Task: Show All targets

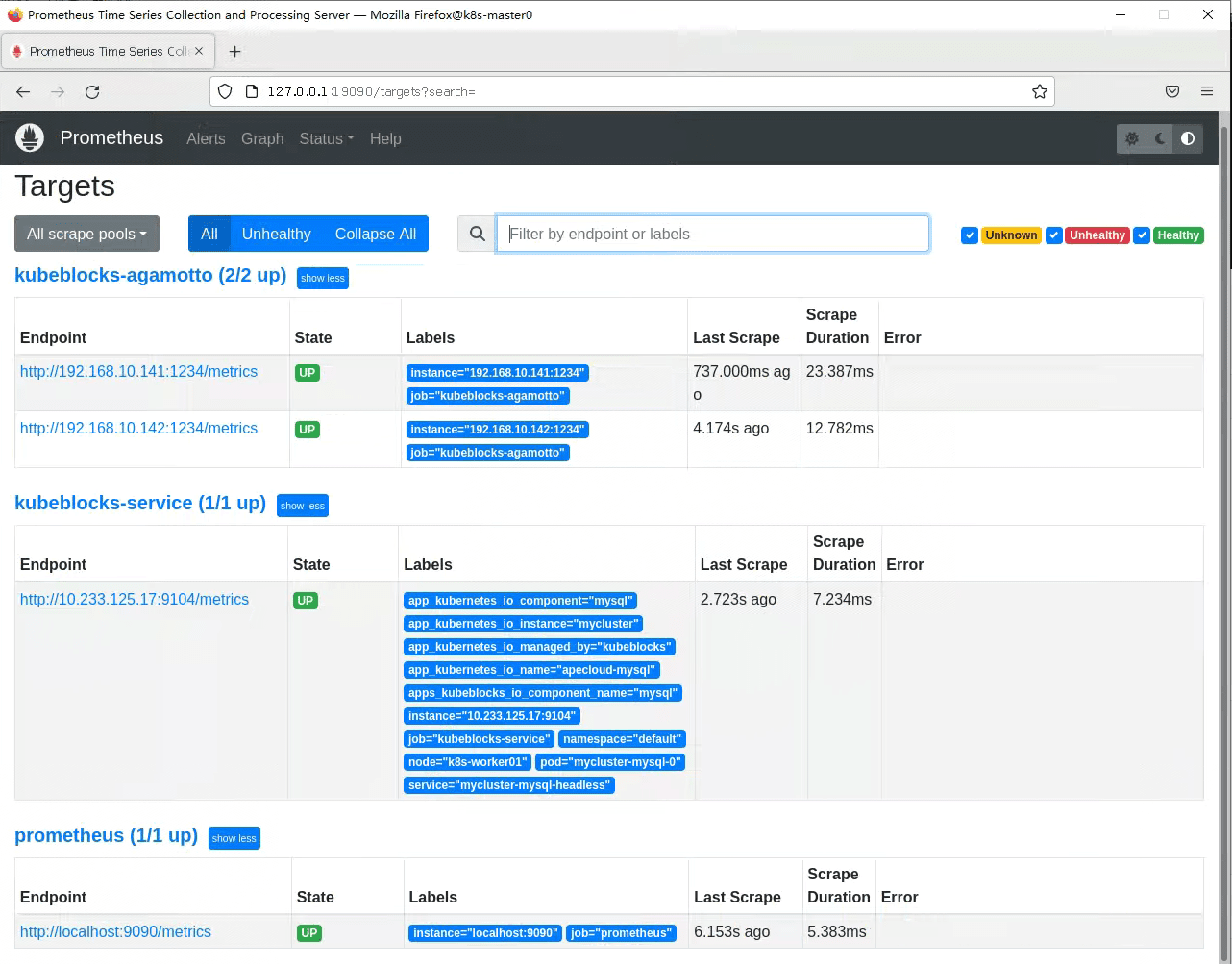Action: (209, 234)
